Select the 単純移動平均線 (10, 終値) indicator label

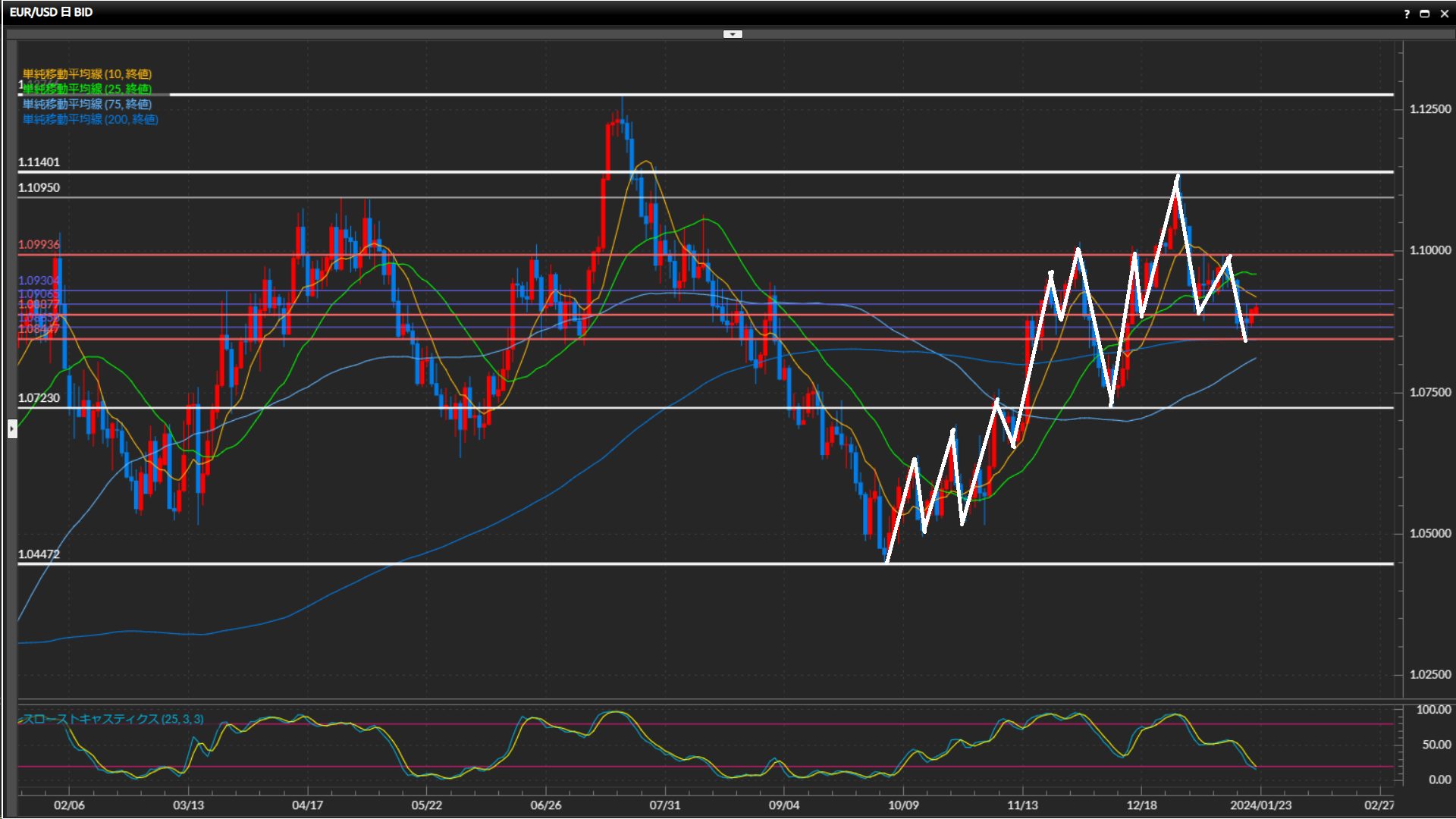tap(87, 74)
